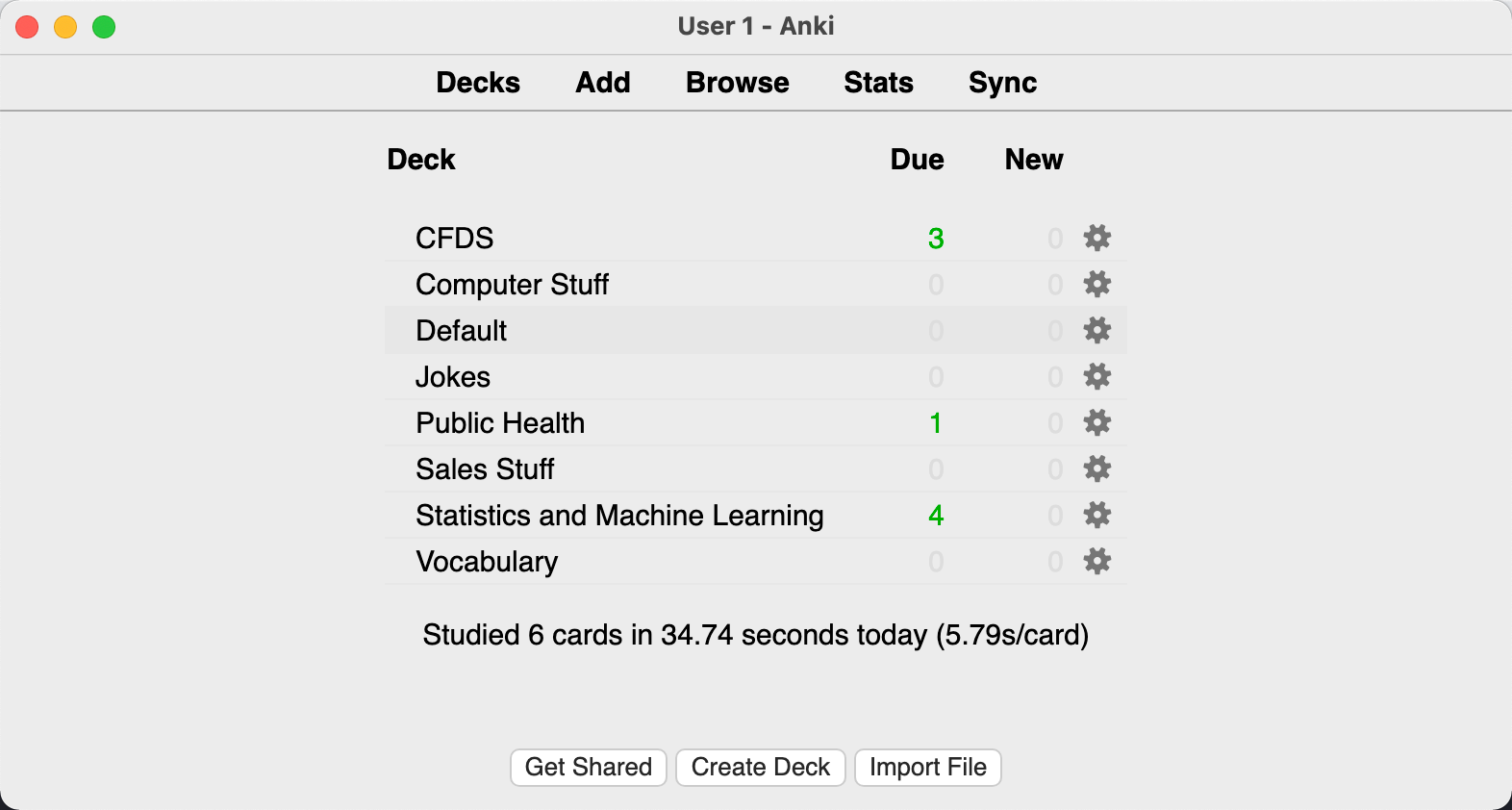Select the Vocabulary deck

[487, 562]
